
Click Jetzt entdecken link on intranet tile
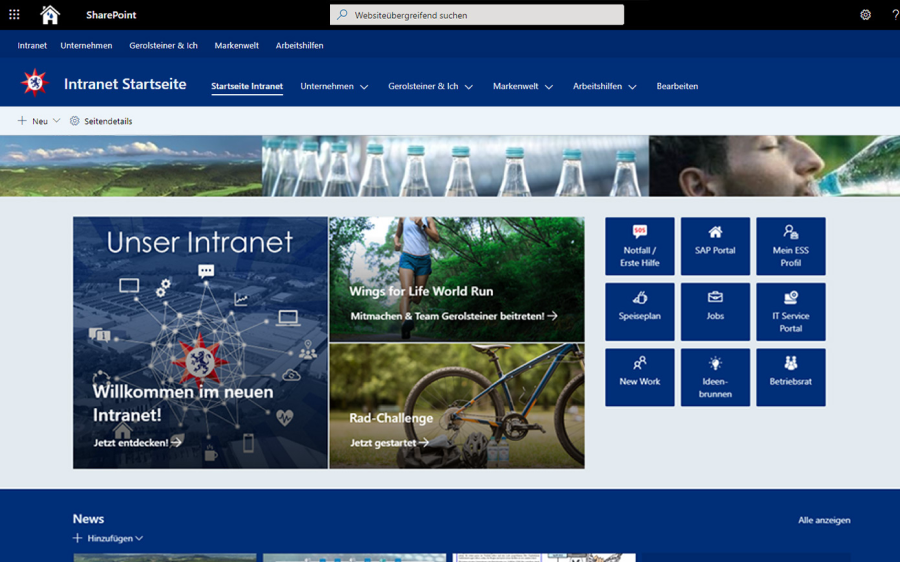[138, 442]
